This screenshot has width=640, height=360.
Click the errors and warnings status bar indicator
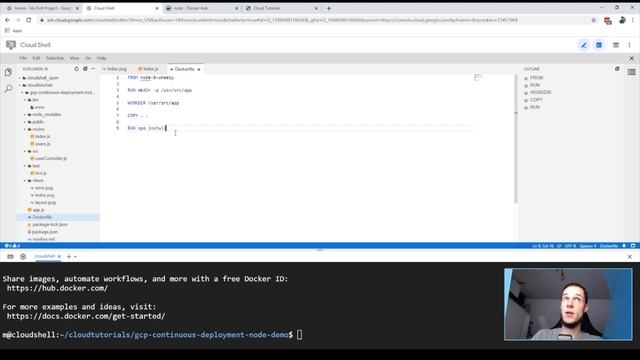click(12, 246)
